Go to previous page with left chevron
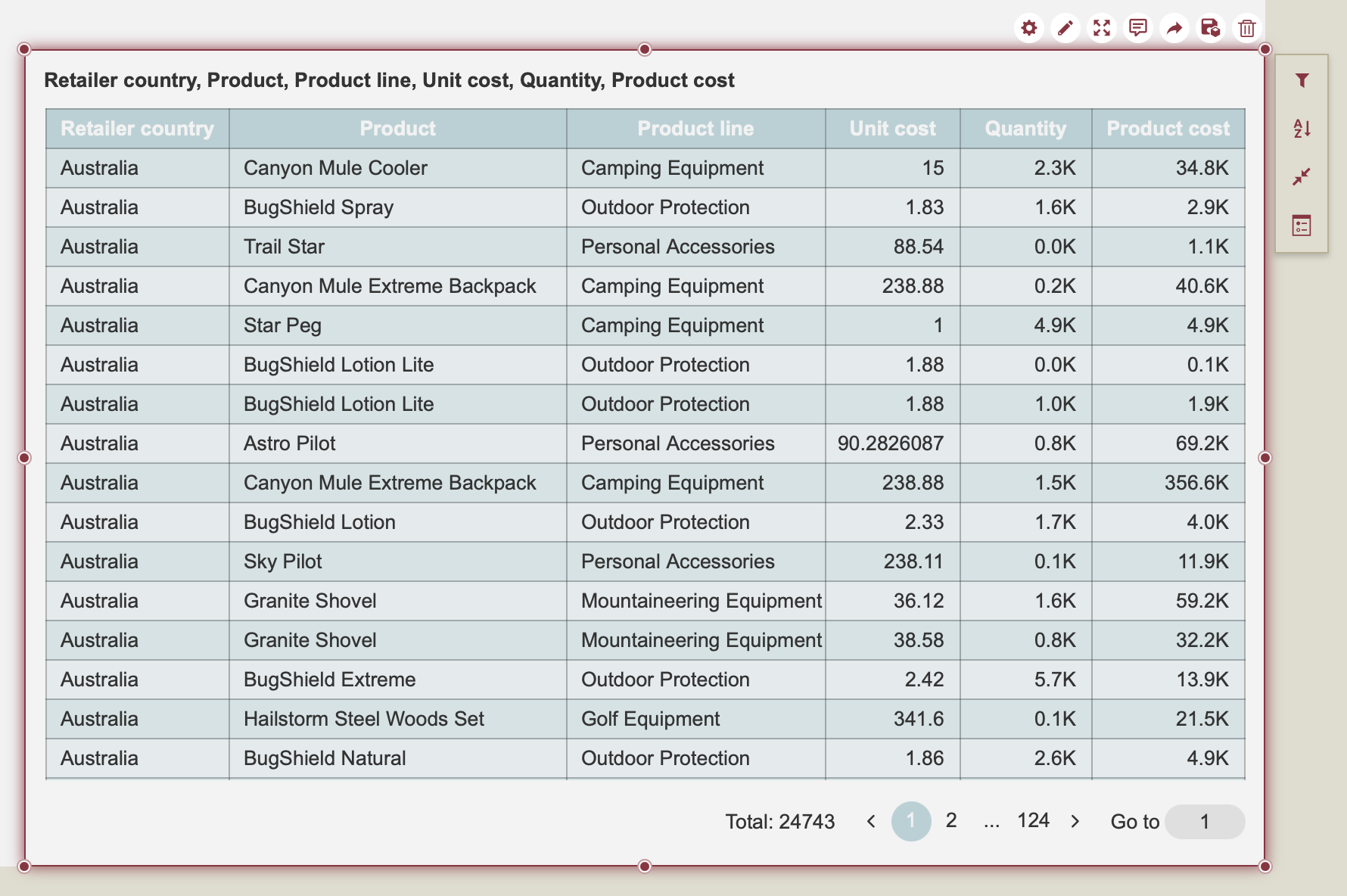This screenshot has height=896, width=1347. click(x=871, y=822)
